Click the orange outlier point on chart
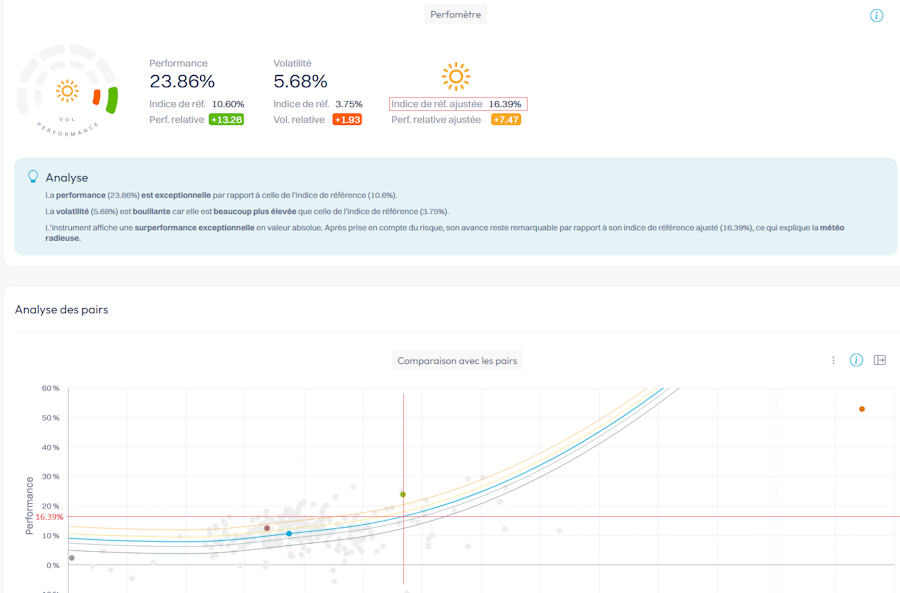 pyautogui.click(x=862, y=409)
